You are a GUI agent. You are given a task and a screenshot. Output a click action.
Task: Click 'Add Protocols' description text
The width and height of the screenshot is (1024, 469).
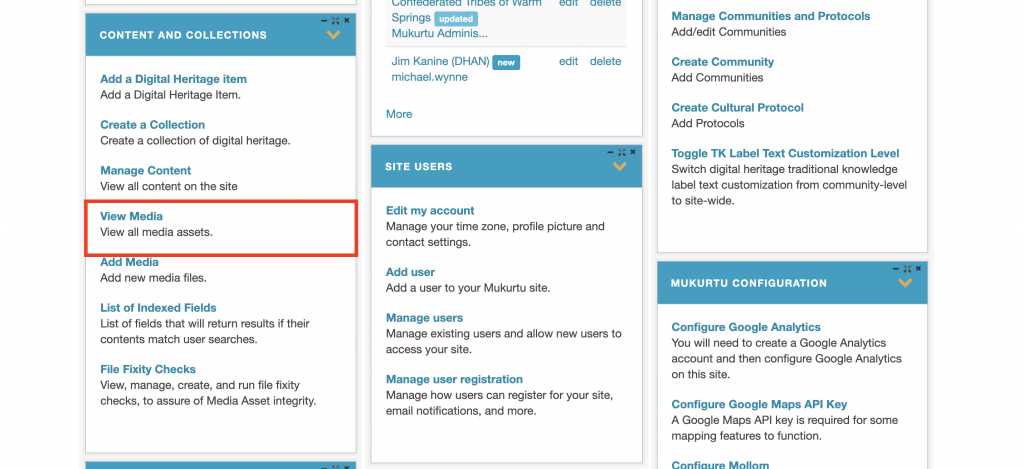coord(708,123)
